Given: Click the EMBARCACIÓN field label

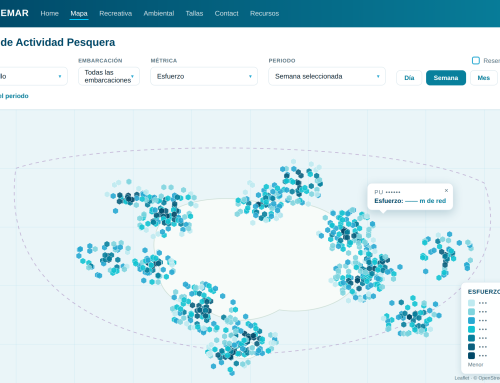Looking at the screenshot, I should click(x=100, y=61).
